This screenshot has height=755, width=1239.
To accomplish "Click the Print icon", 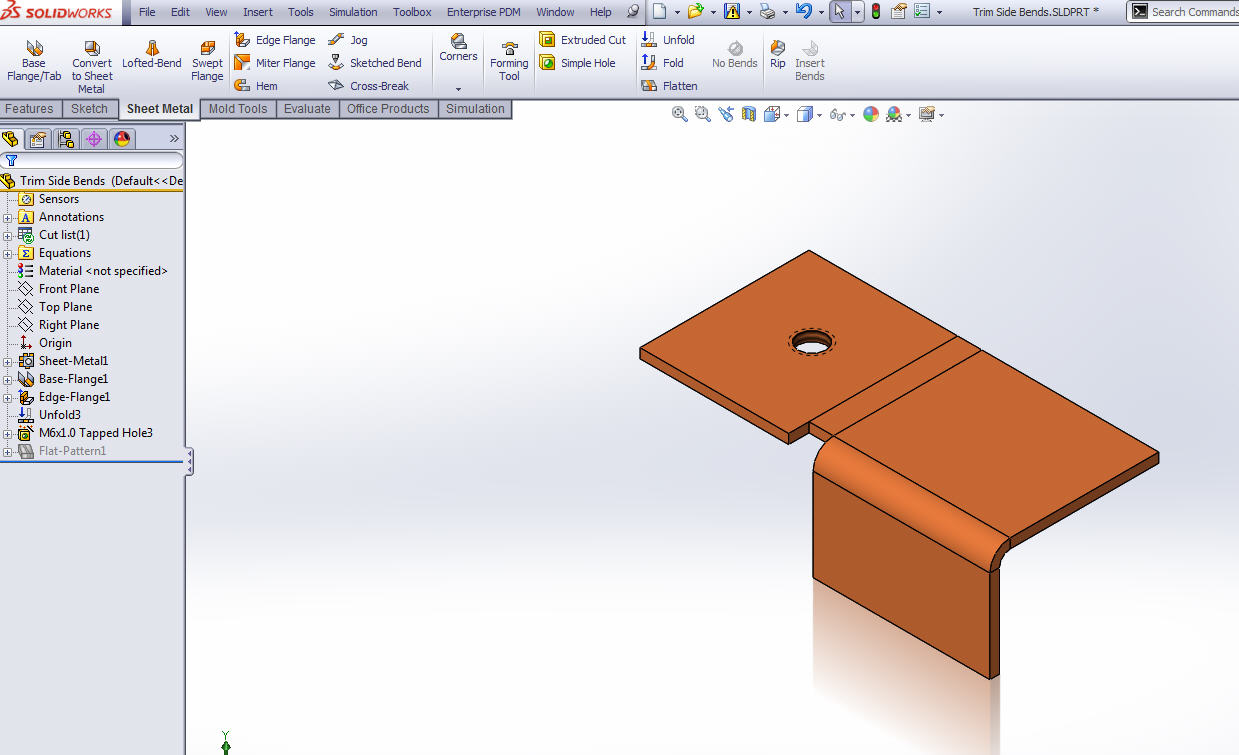I will click(766, 12).
